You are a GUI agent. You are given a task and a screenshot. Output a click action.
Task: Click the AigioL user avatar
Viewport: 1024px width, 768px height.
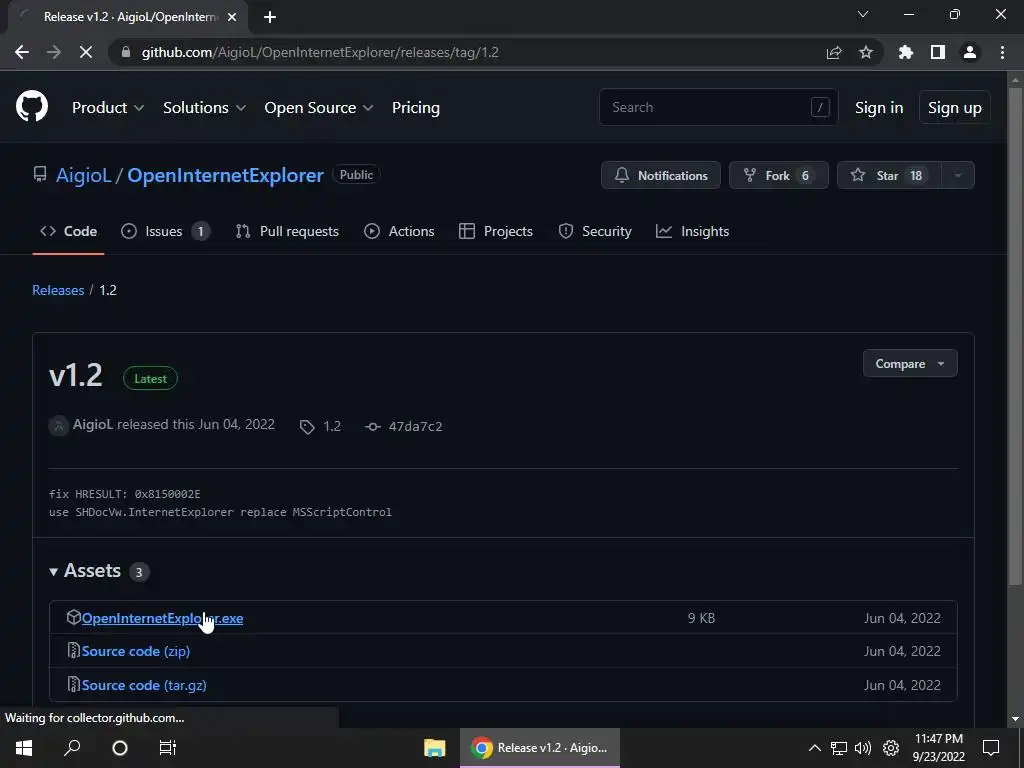click(x=58, y=426)
